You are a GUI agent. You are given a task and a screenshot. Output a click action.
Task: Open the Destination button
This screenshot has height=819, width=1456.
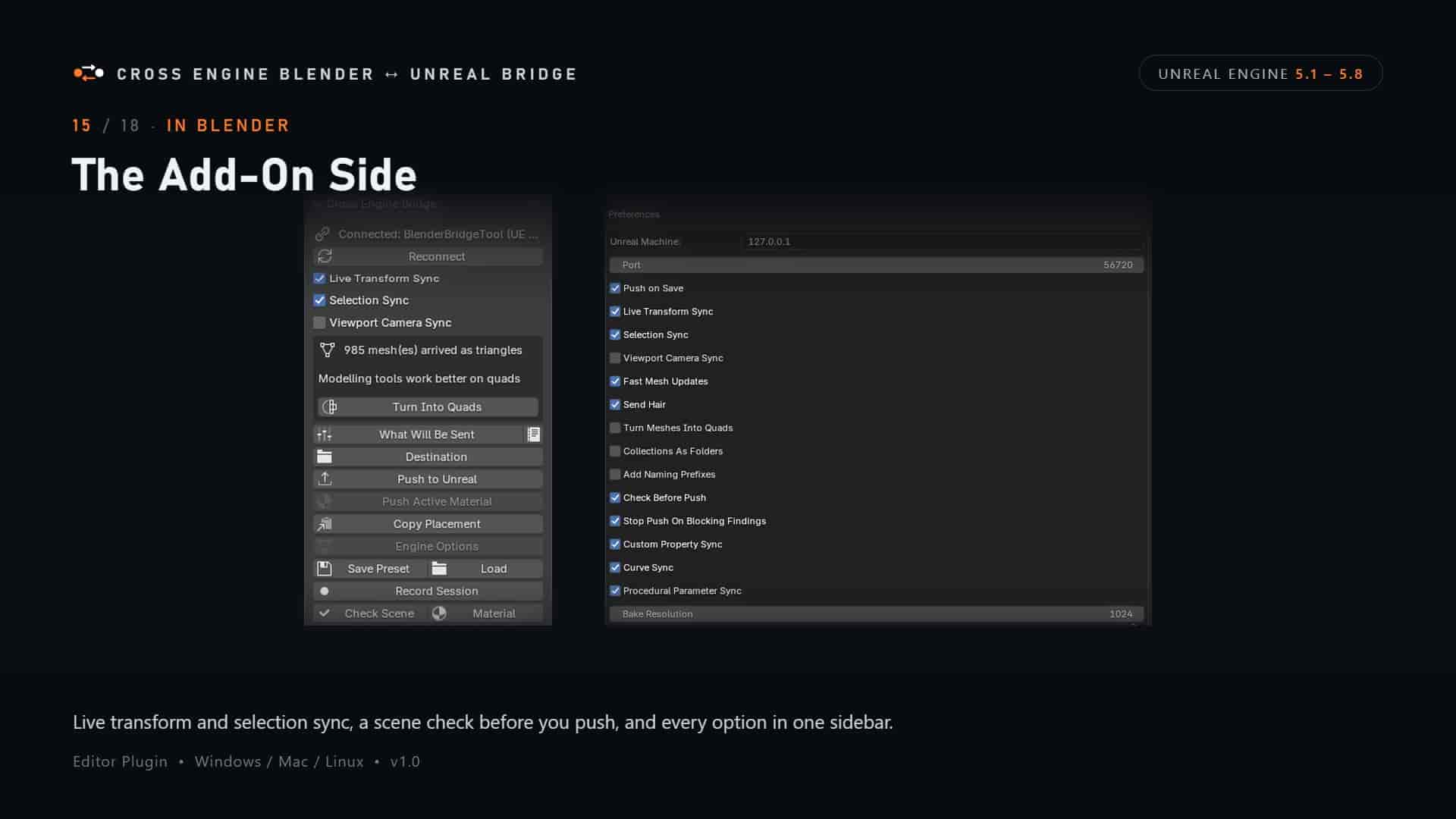pyautogui.click(x=428, y=457)
